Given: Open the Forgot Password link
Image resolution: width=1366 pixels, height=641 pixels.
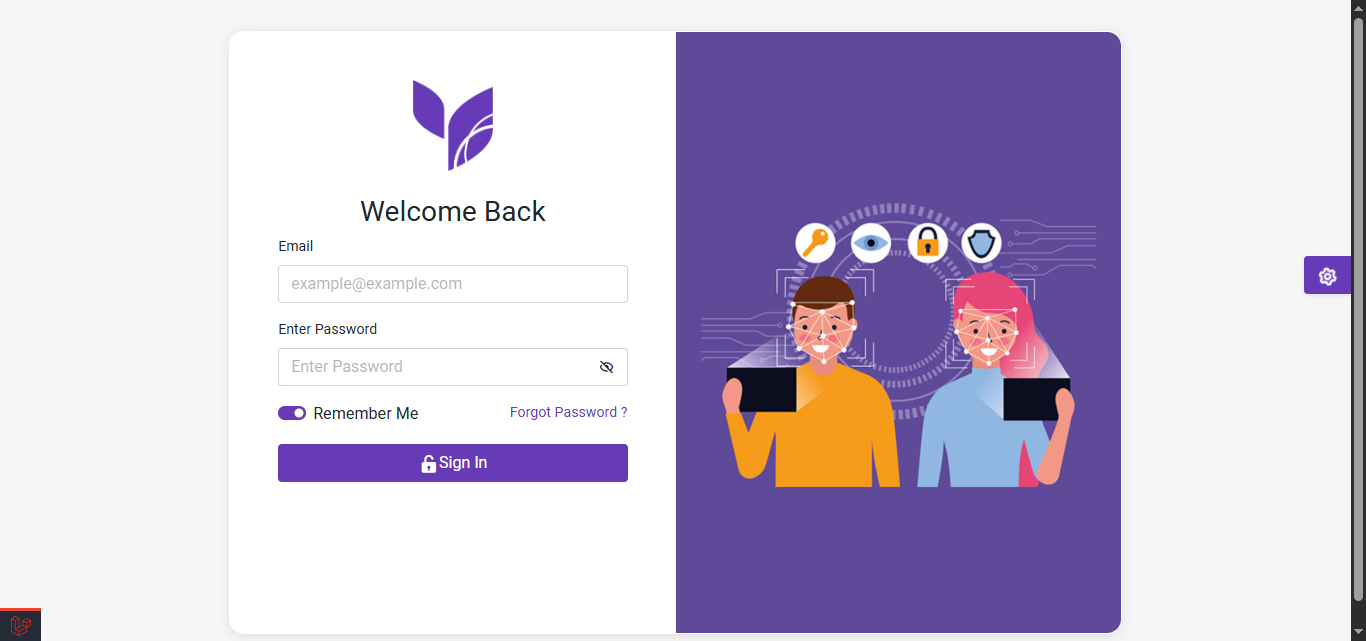Looking at the screenshot, I should 569,412.
